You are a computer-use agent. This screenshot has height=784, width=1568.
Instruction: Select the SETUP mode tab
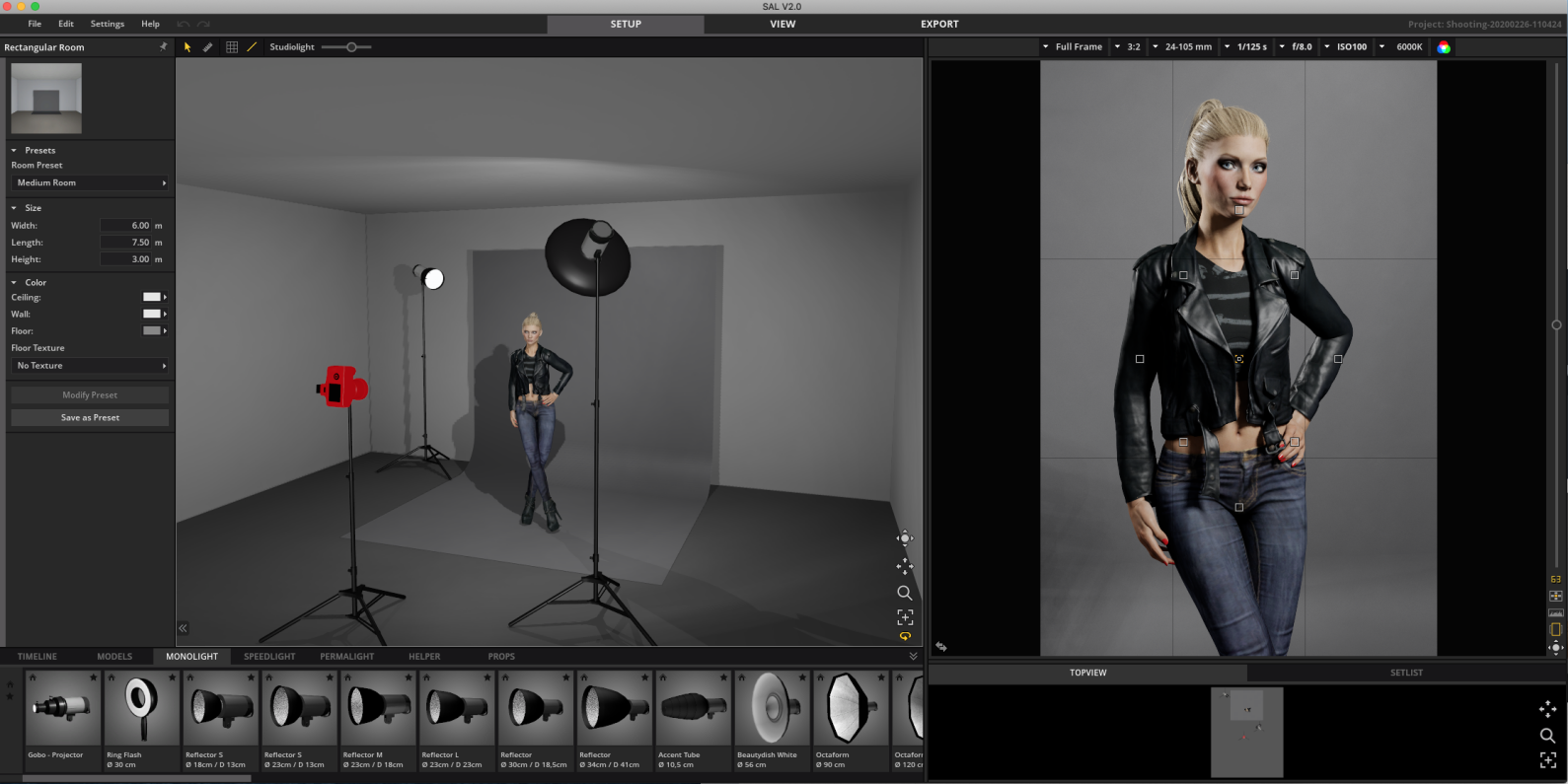[x=626, y=24]
